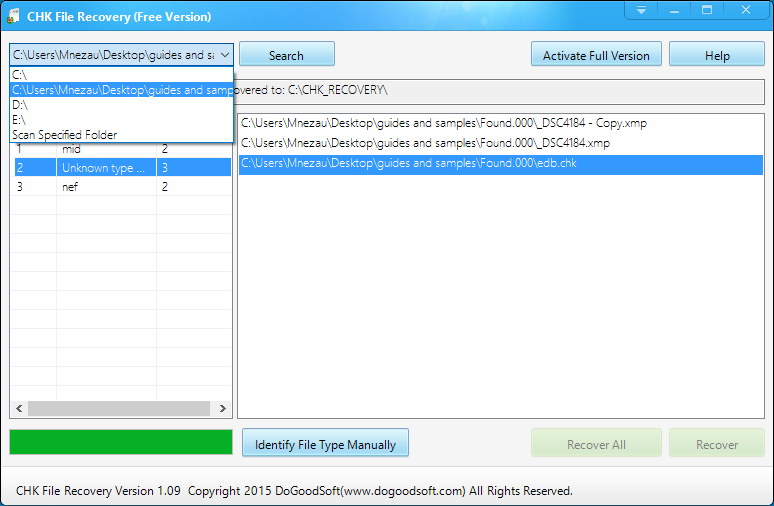The image size is (774, 506).
Task: Choose C:\ from the location list
Action: (x=121, y=75)
